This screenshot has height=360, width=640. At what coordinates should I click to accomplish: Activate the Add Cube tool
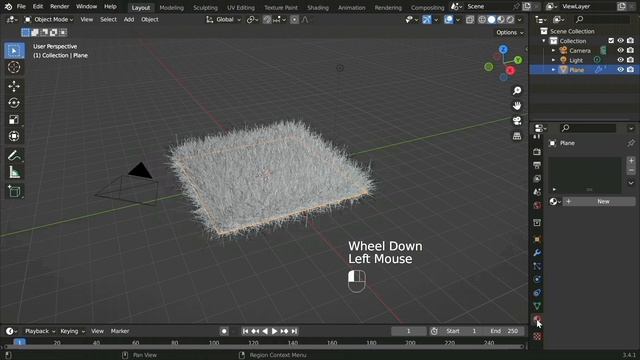[x=14, y=191]
